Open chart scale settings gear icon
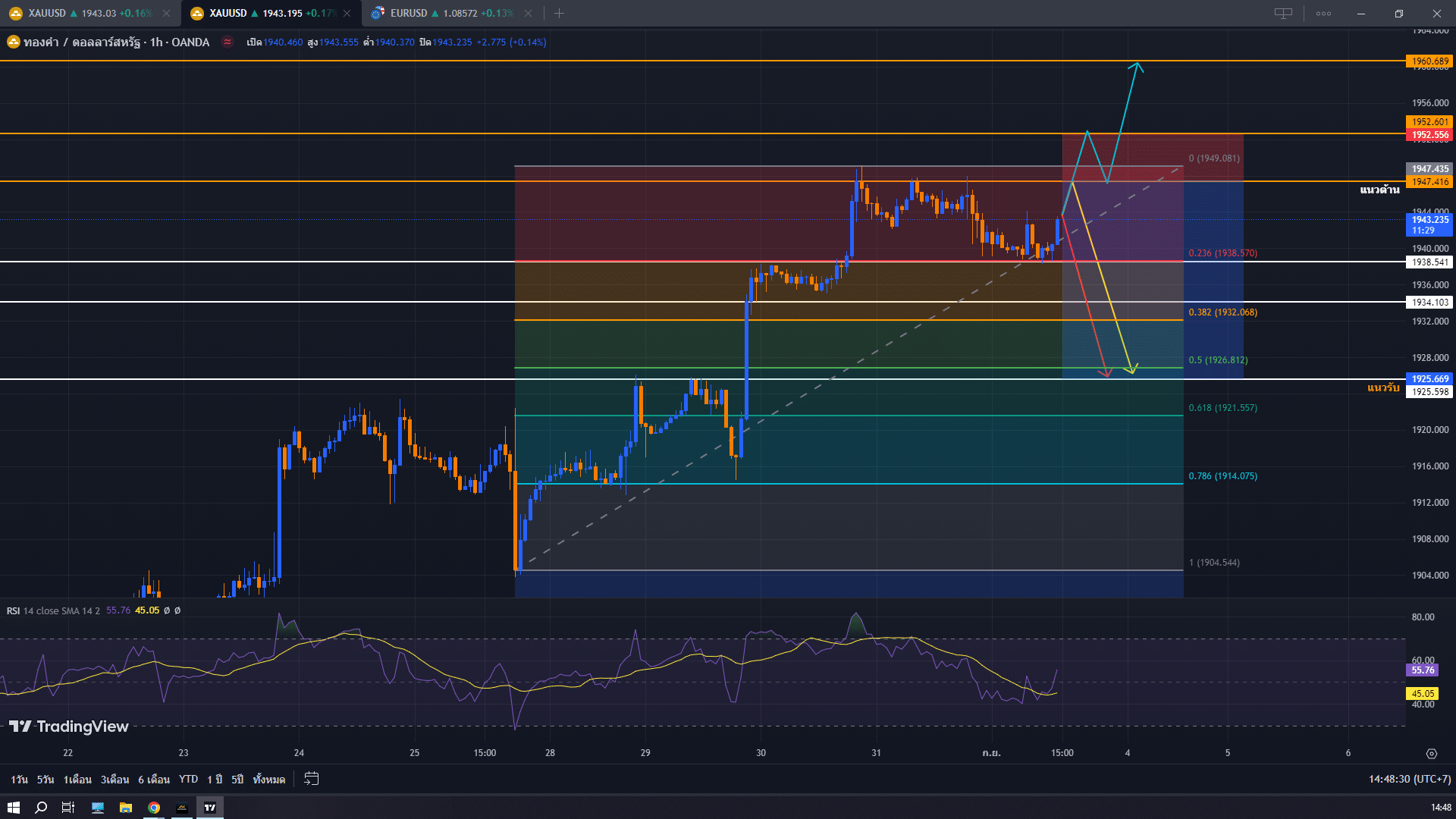The height and width of the screenshot is (819, 1456). pos(1431,754)
